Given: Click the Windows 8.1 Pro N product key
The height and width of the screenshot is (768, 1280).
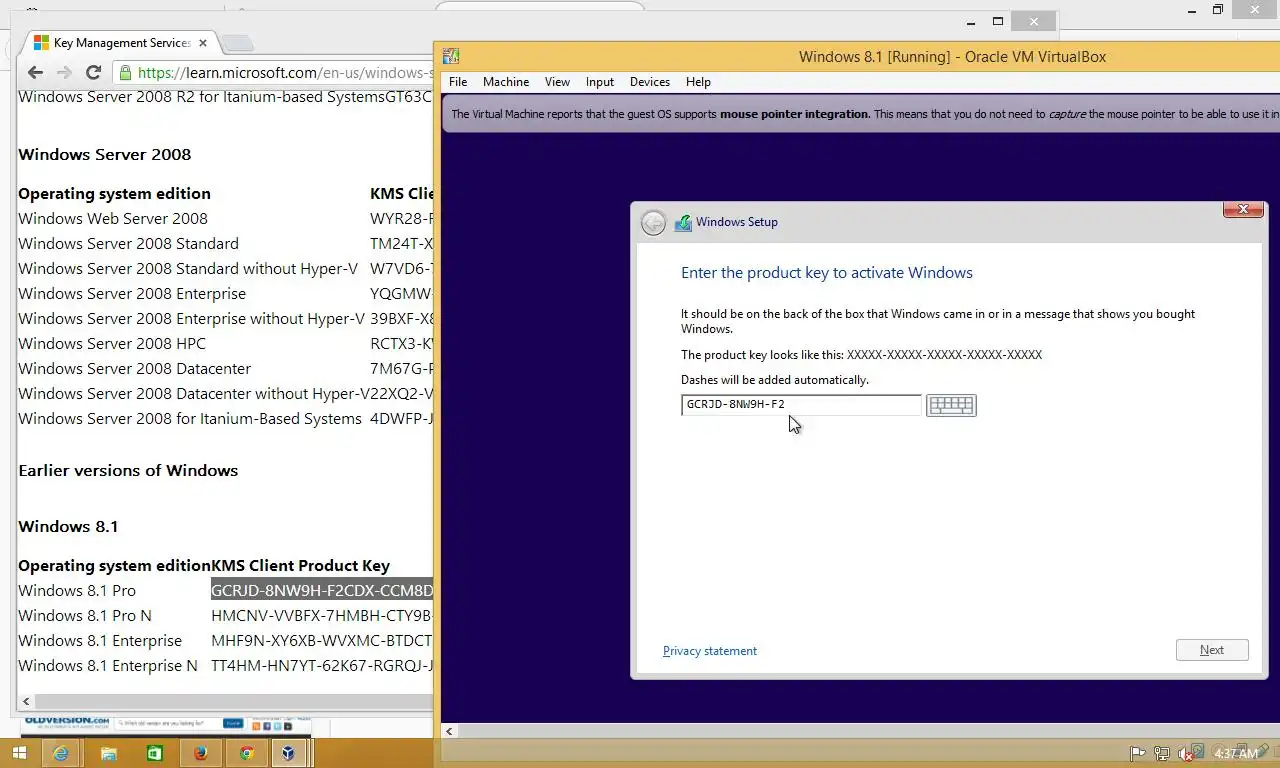Looking at the screenshot, I should point(322,615).
